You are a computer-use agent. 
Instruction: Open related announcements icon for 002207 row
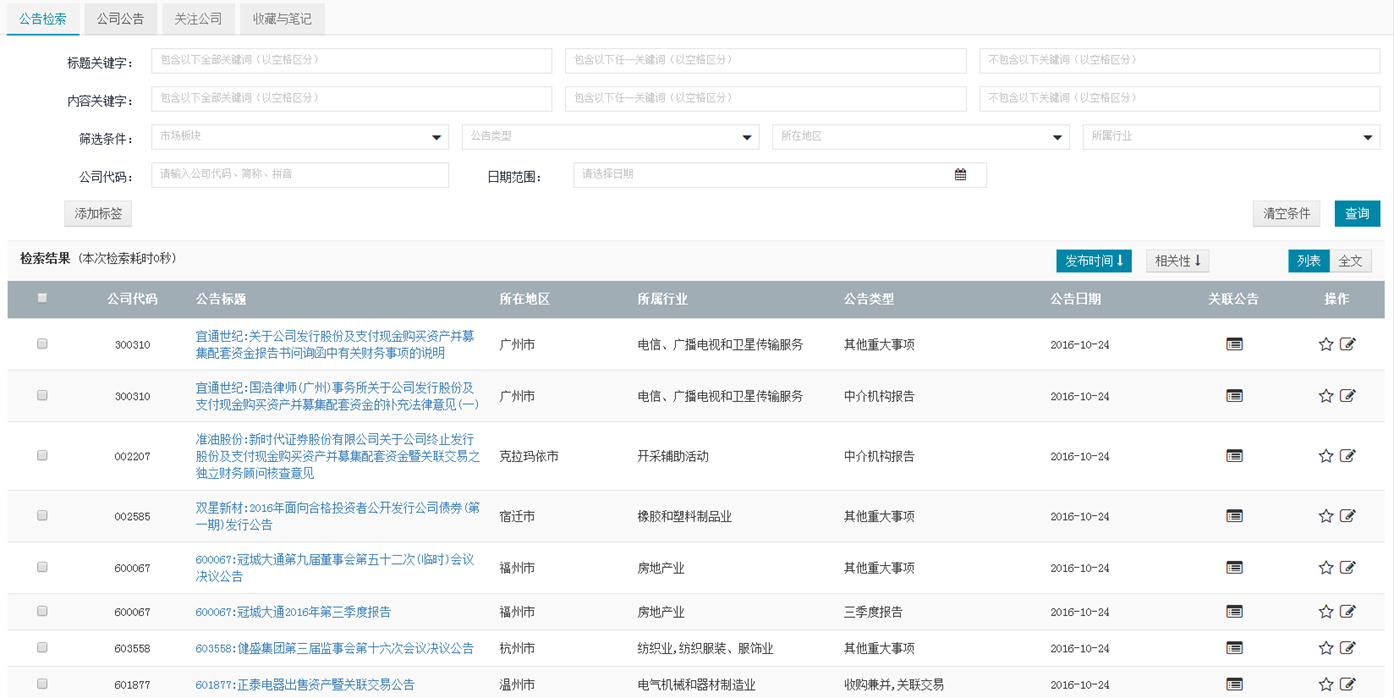click(1234, 456)
